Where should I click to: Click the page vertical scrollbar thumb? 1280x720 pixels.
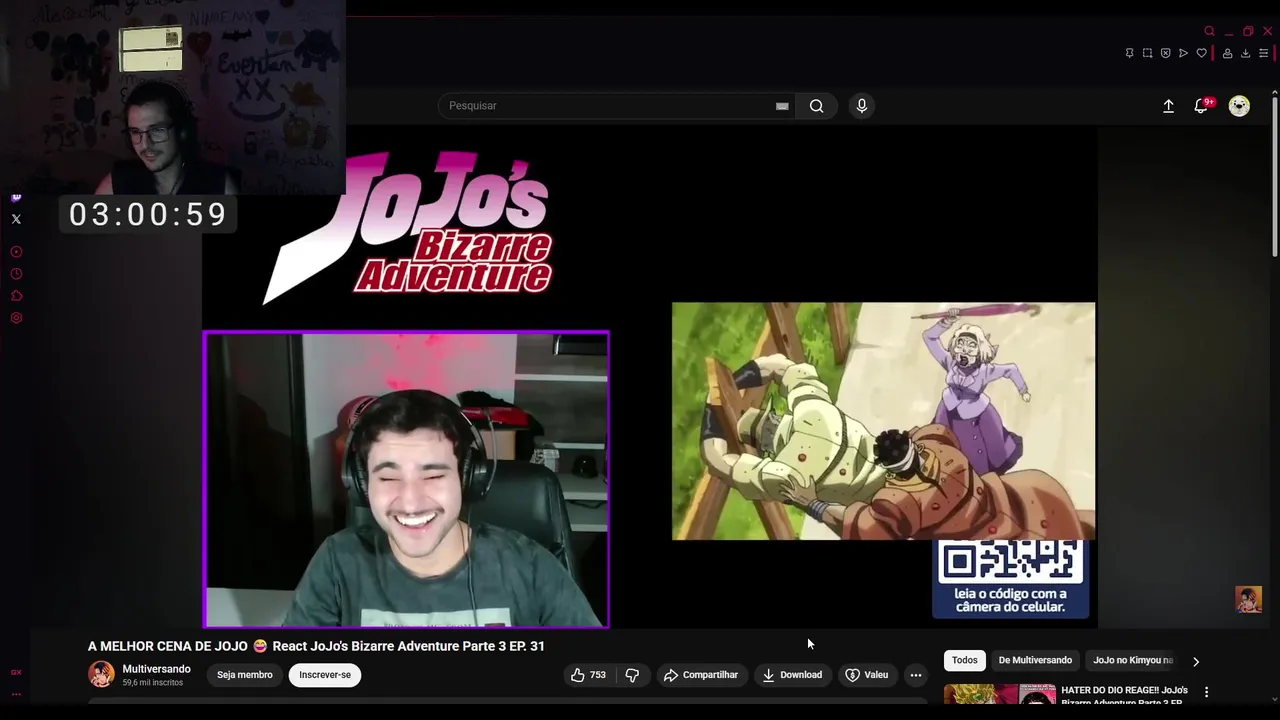click(1274, 176)
